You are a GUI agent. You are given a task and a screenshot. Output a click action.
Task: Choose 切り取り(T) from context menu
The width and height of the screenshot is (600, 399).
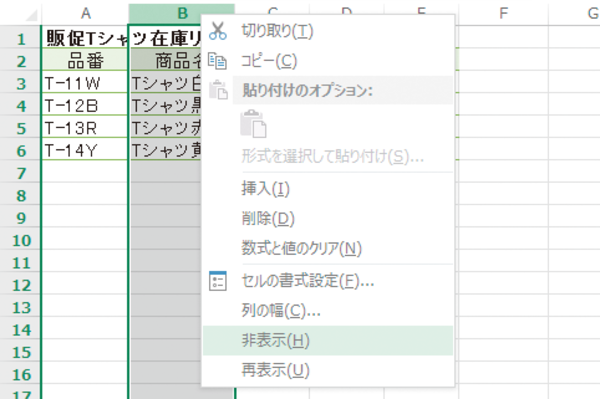tap(328, 31)
